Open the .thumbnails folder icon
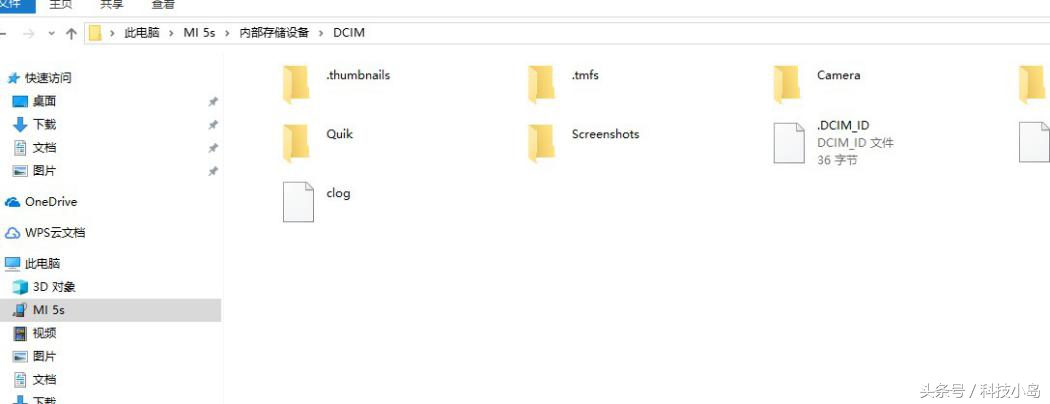 pos(295,84)
